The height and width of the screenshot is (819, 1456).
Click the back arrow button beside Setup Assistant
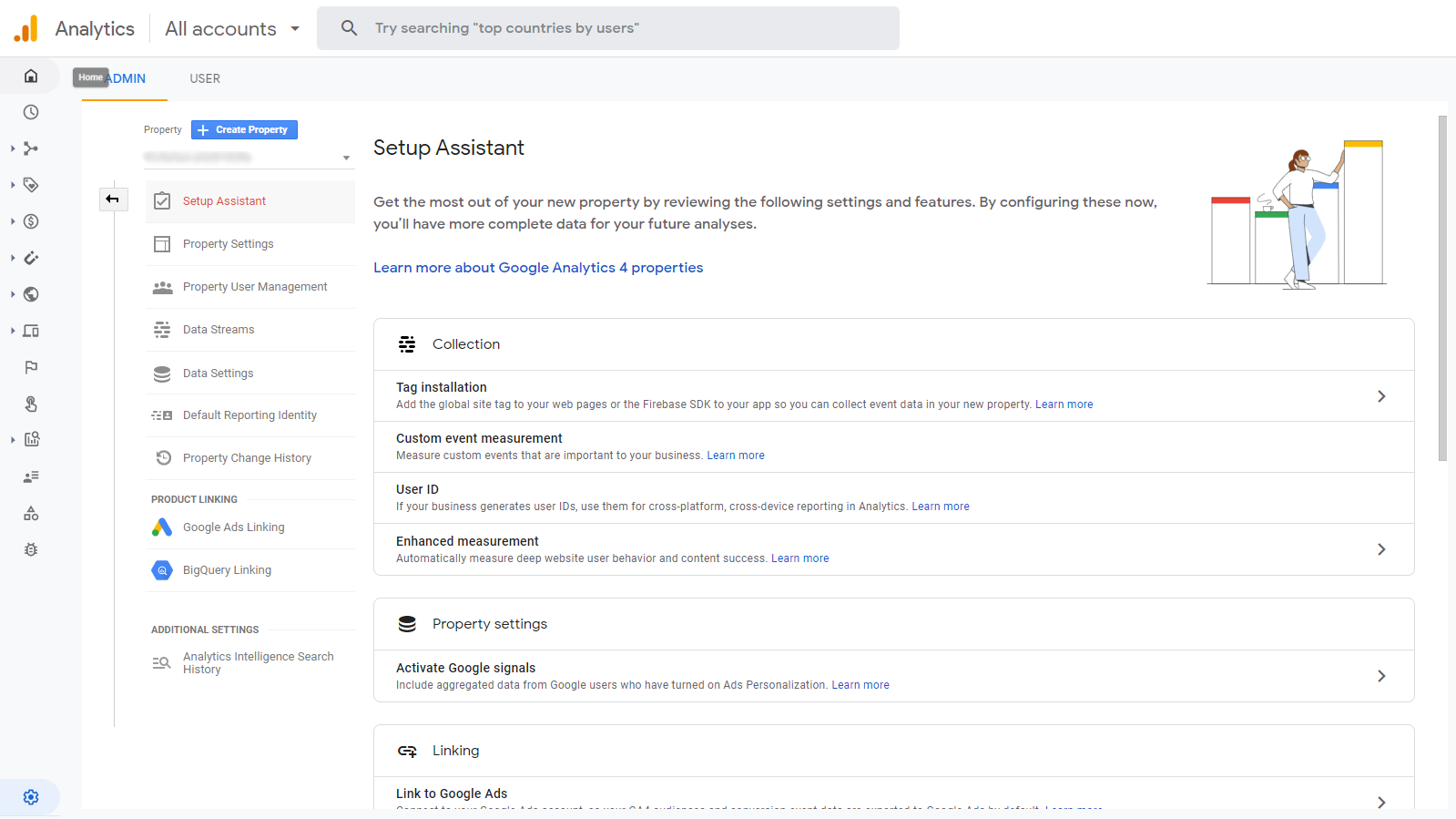[113, 199]
